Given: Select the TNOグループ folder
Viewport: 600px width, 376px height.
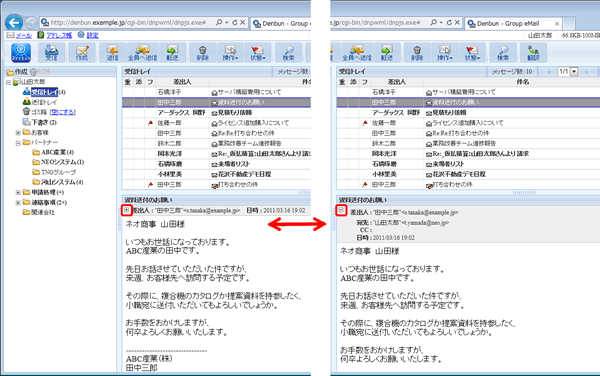Looking at the screenshot, I should pos(58,172).
